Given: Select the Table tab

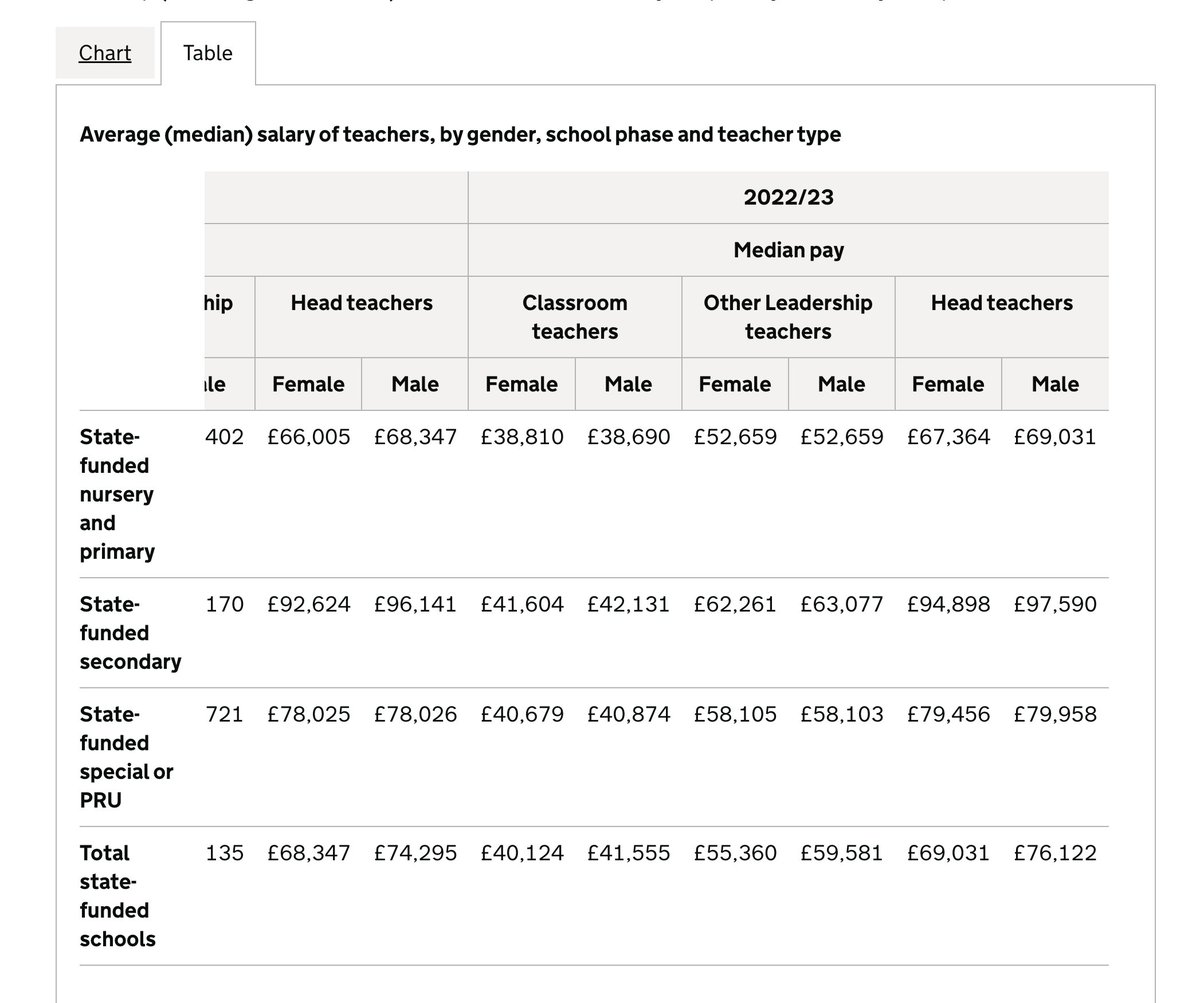Looking at the screenshot, I should coord(207,53).
